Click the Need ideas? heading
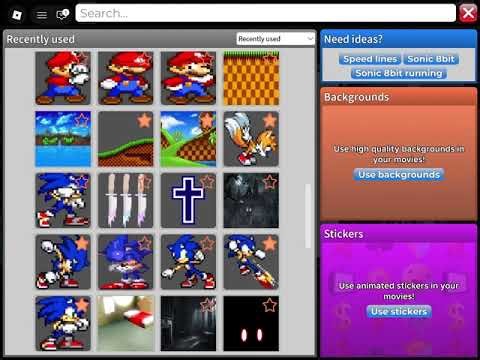The width and height of the screenshot is (480, 360). tap(353, 39)
